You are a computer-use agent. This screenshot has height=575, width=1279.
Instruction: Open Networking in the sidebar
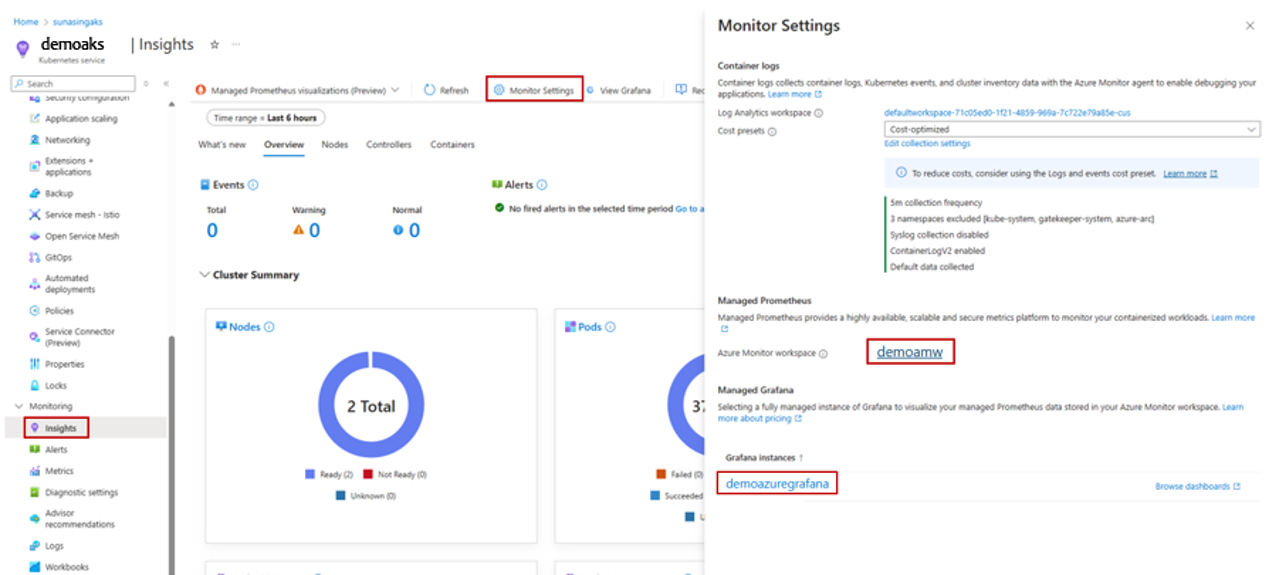click(x=67, y=140)
